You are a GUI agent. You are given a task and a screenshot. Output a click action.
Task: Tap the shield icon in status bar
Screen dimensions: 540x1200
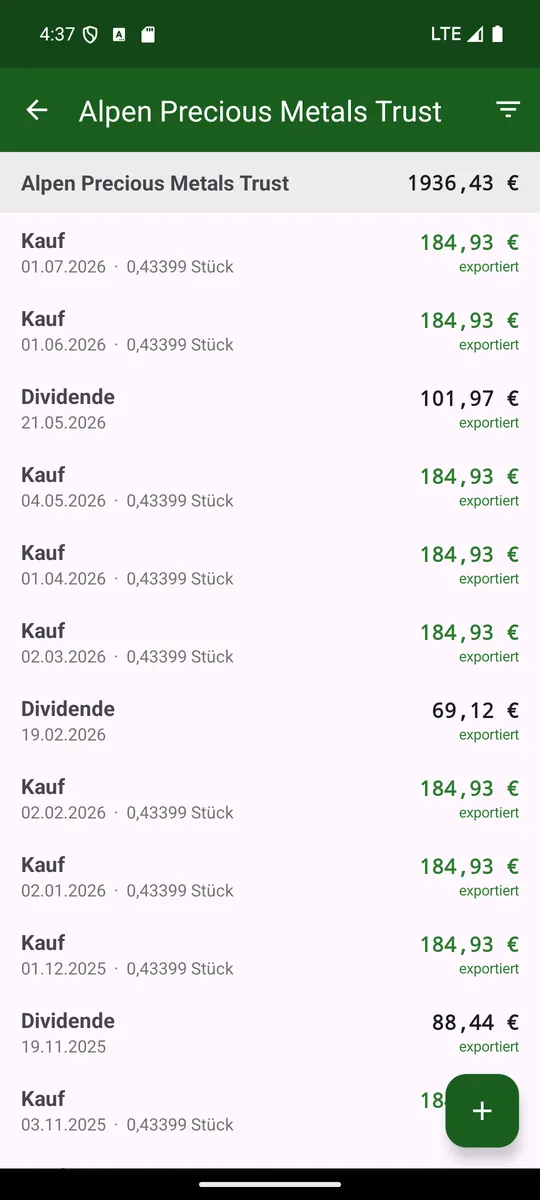[90, 34]
